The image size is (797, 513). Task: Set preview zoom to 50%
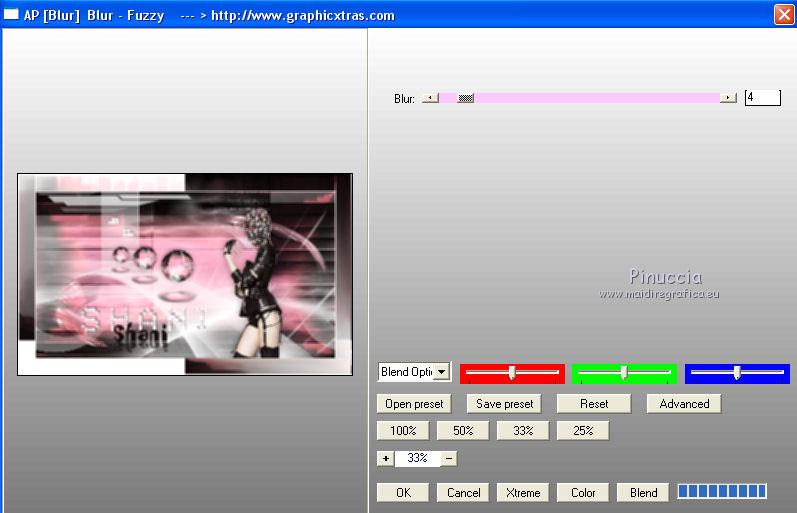[463, 431]
